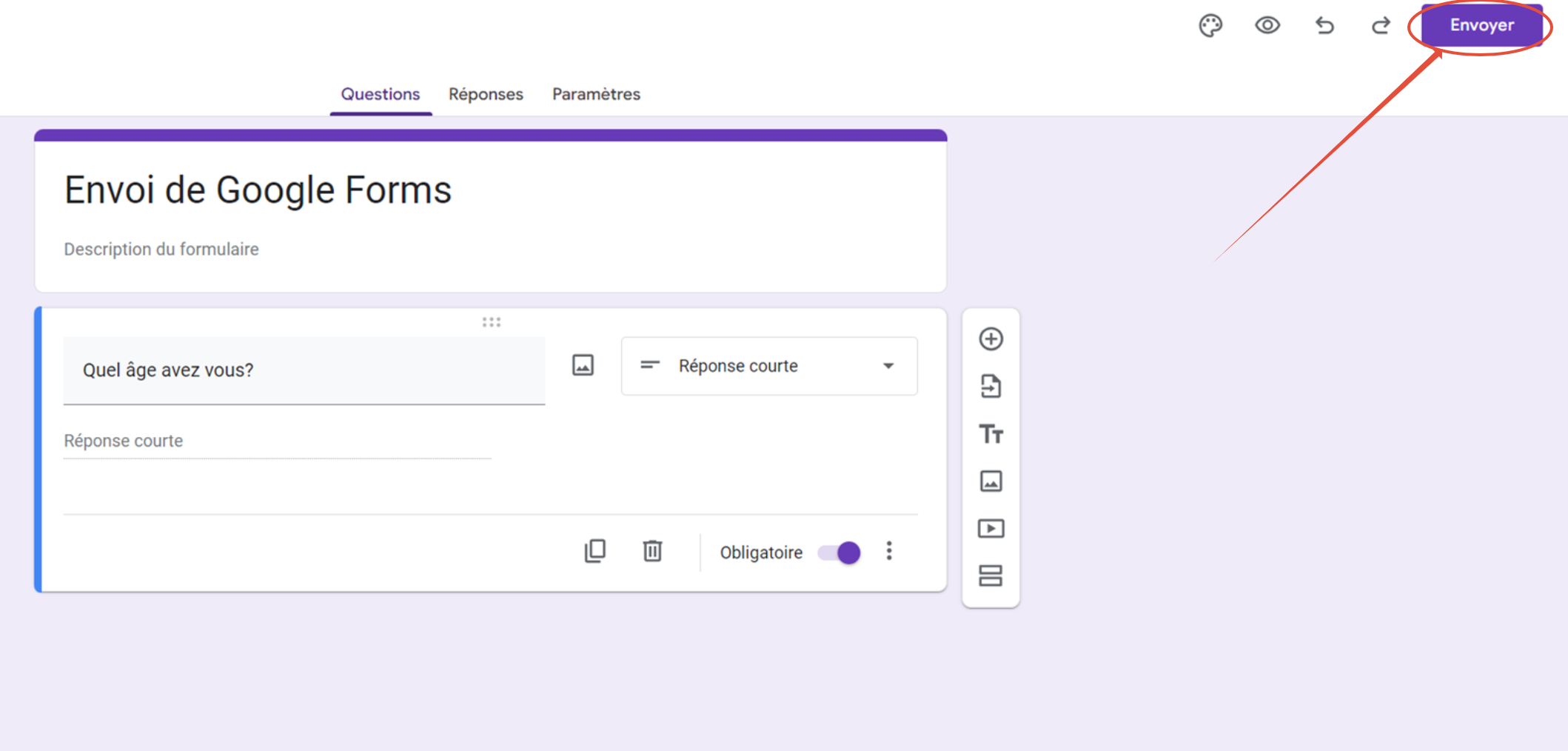Screen dimensions: 1568x751
Task: Add a new section to the form
Action: pos(991,576)
